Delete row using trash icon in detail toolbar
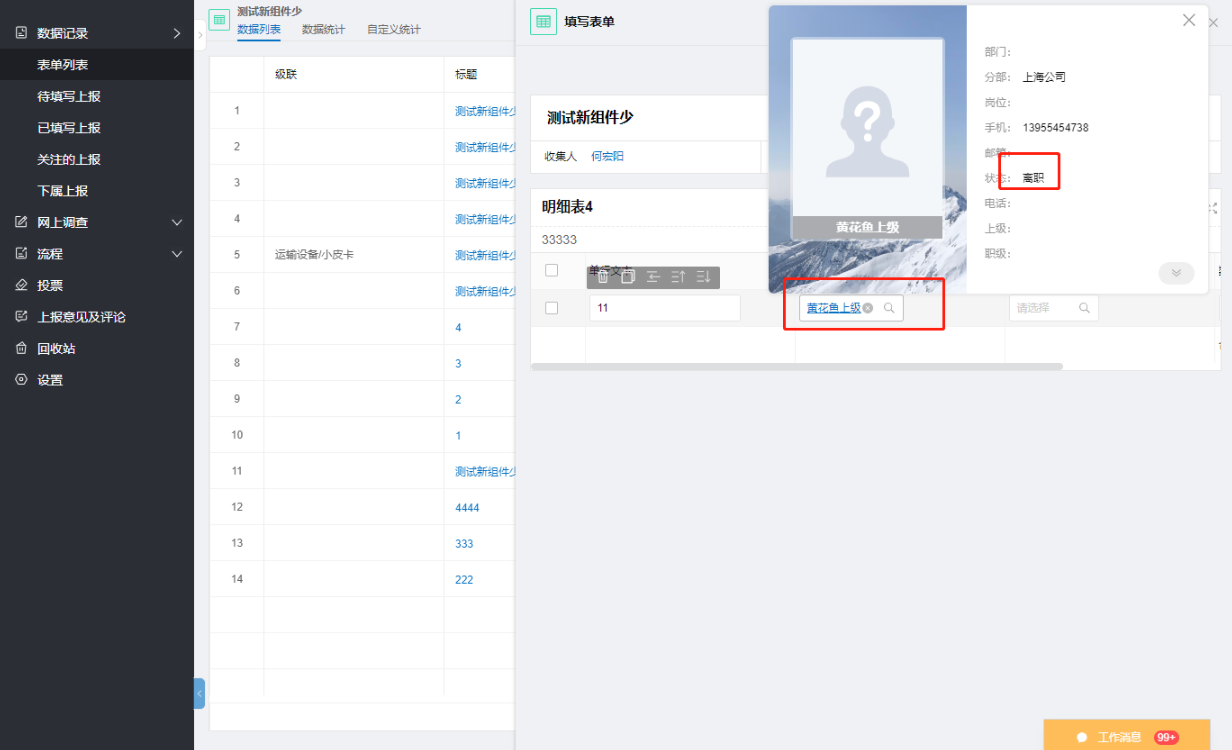Viewport: 1232px width, 750px height. 603,277
